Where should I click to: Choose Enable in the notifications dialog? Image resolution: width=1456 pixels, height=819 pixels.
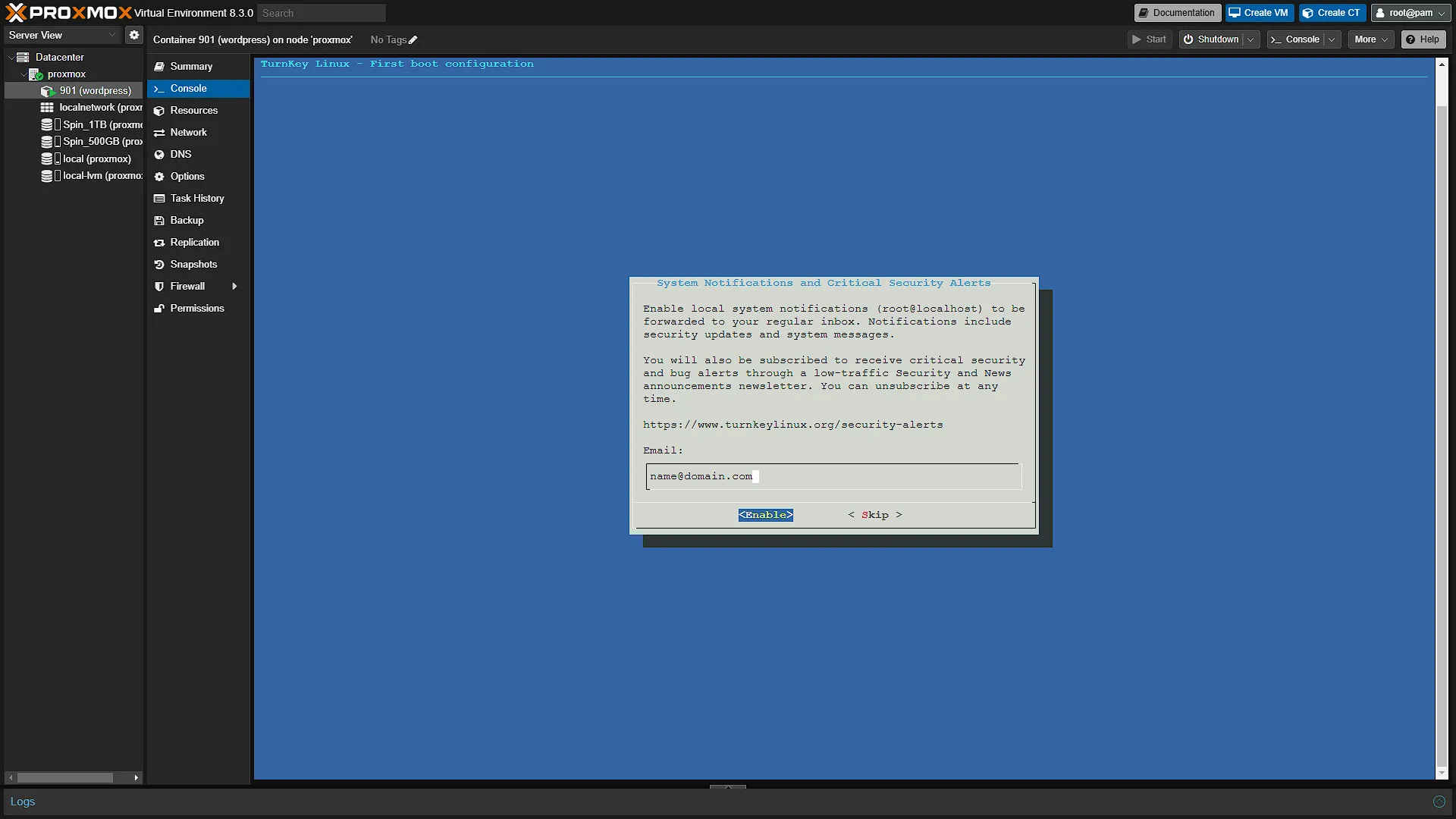766,515
